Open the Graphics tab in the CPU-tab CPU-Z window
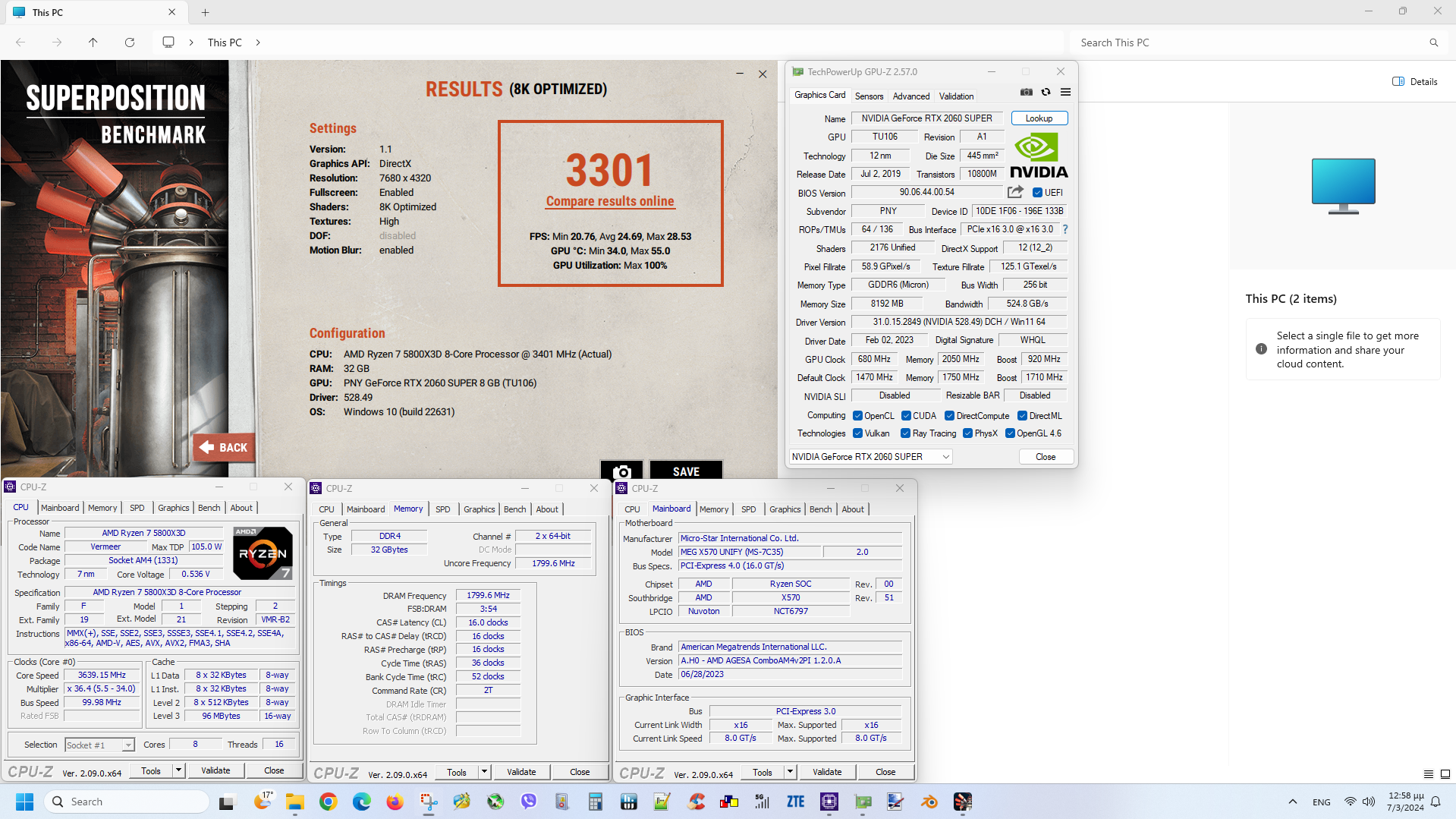This screenshot has width=1456, height=819. click(174, 508)
